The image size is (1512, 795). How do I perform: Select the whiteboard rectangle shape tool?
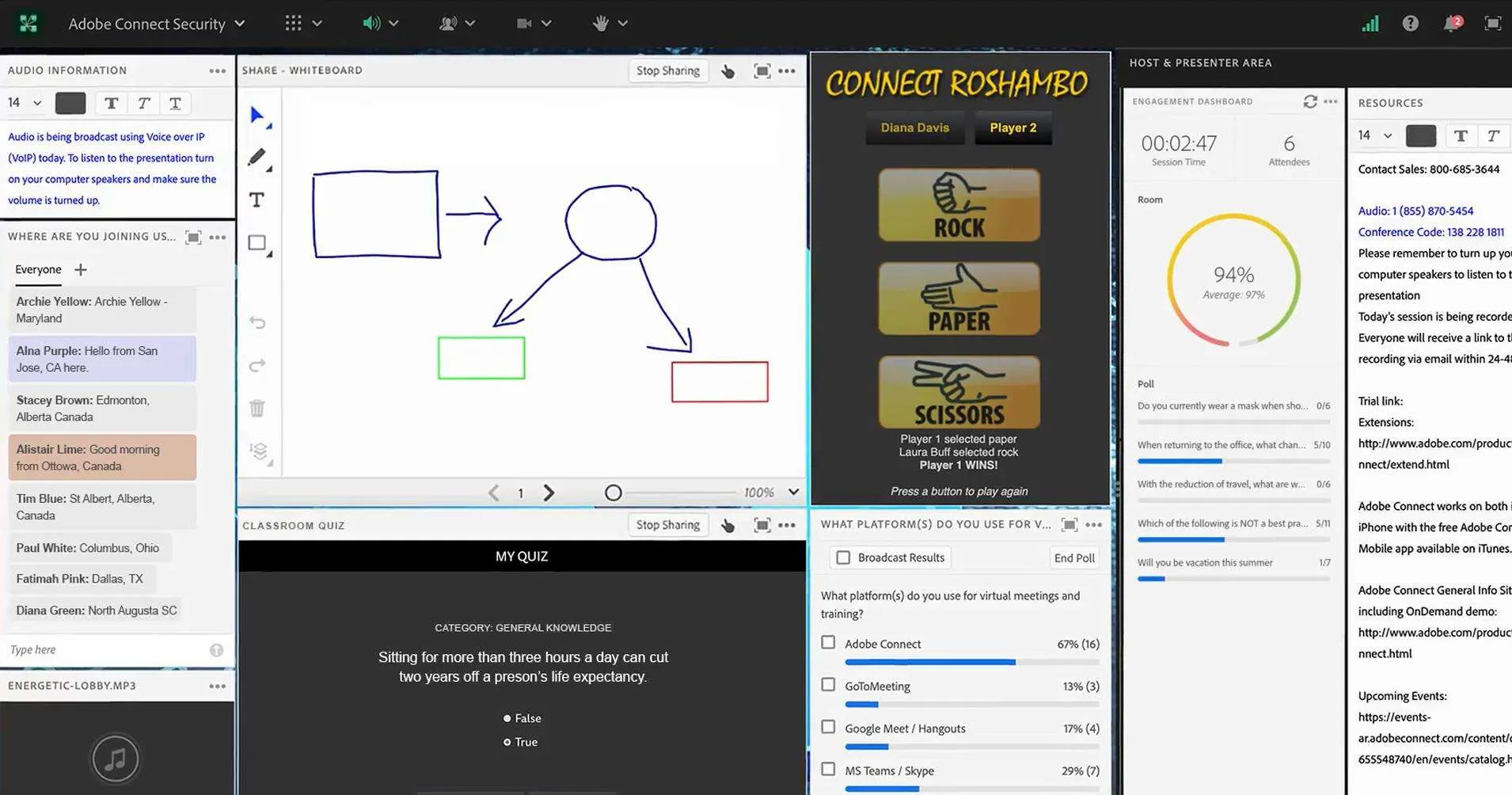coord(258,244)
